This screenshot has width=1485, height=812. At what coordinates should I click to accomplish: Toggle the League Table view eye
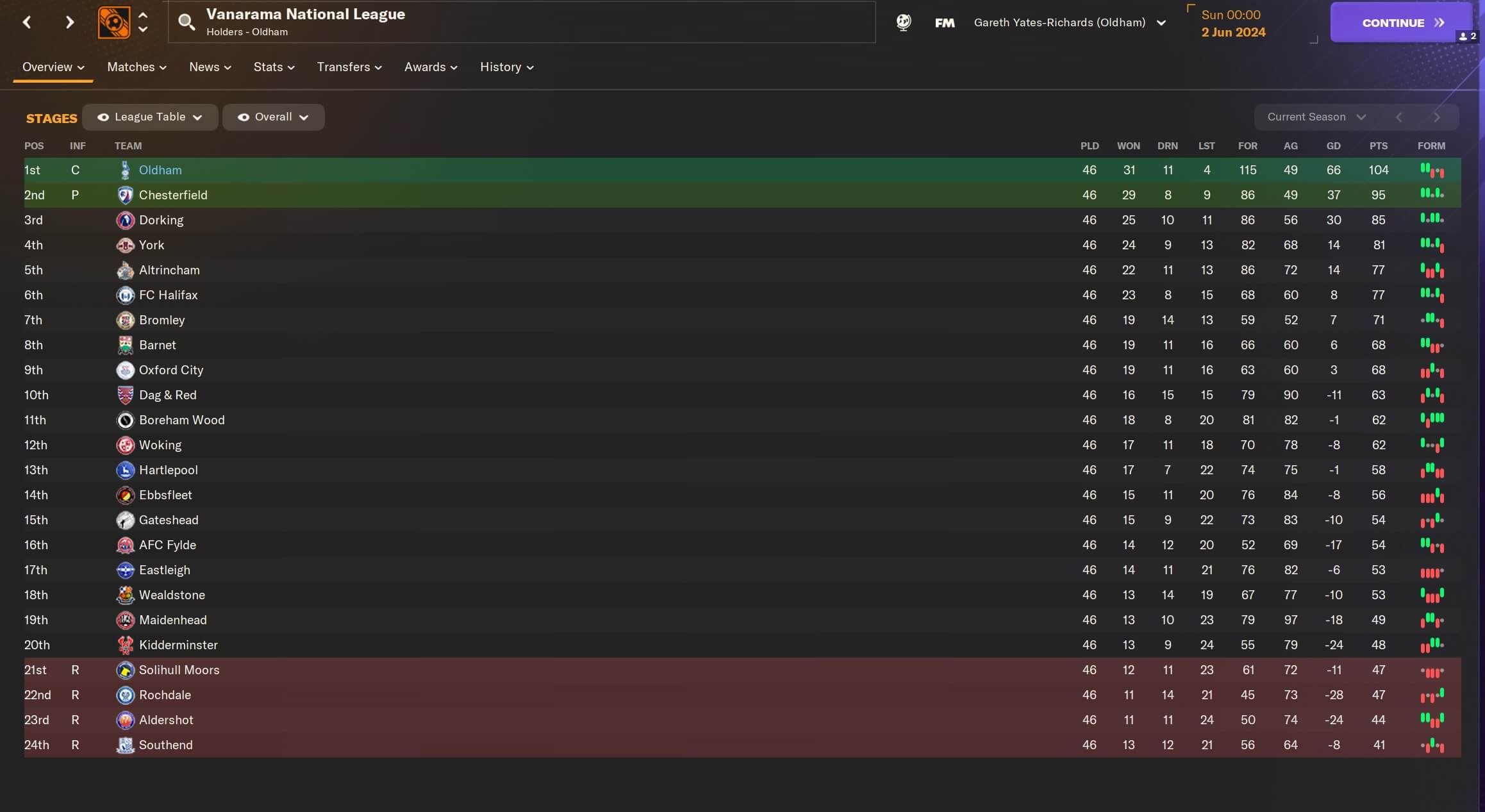click(x=103, y=117)
